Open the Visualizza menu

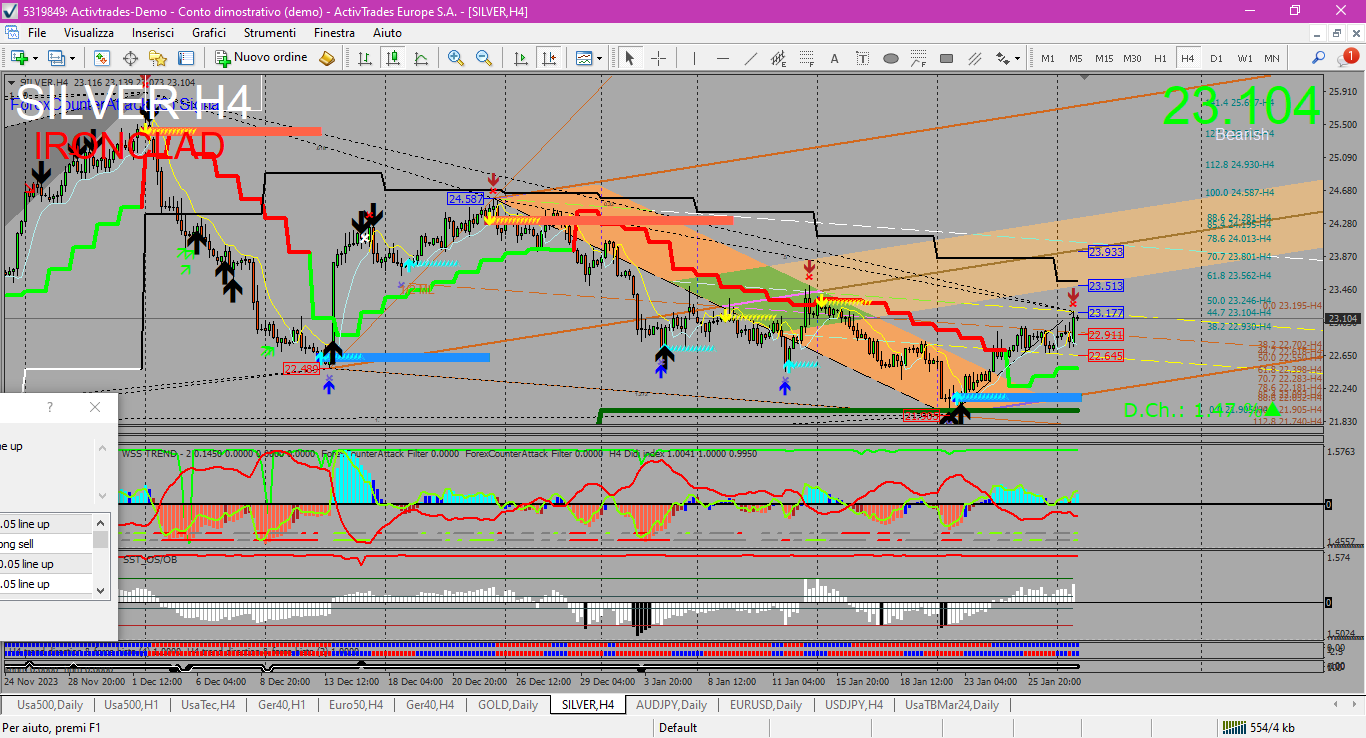click(x=89, y=33)
